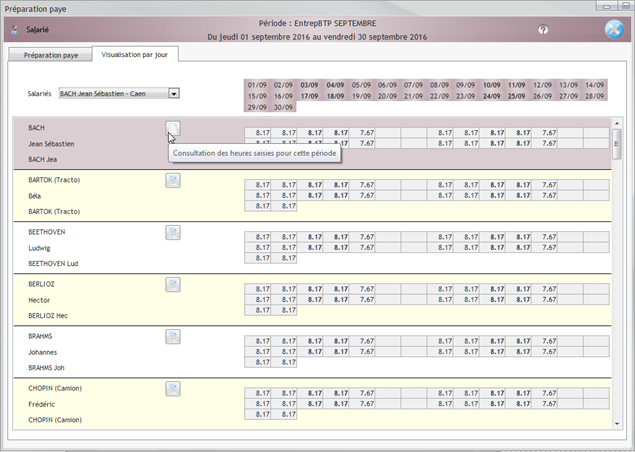
Task: Expand the Salariés dropdown list
Action: 174,93
